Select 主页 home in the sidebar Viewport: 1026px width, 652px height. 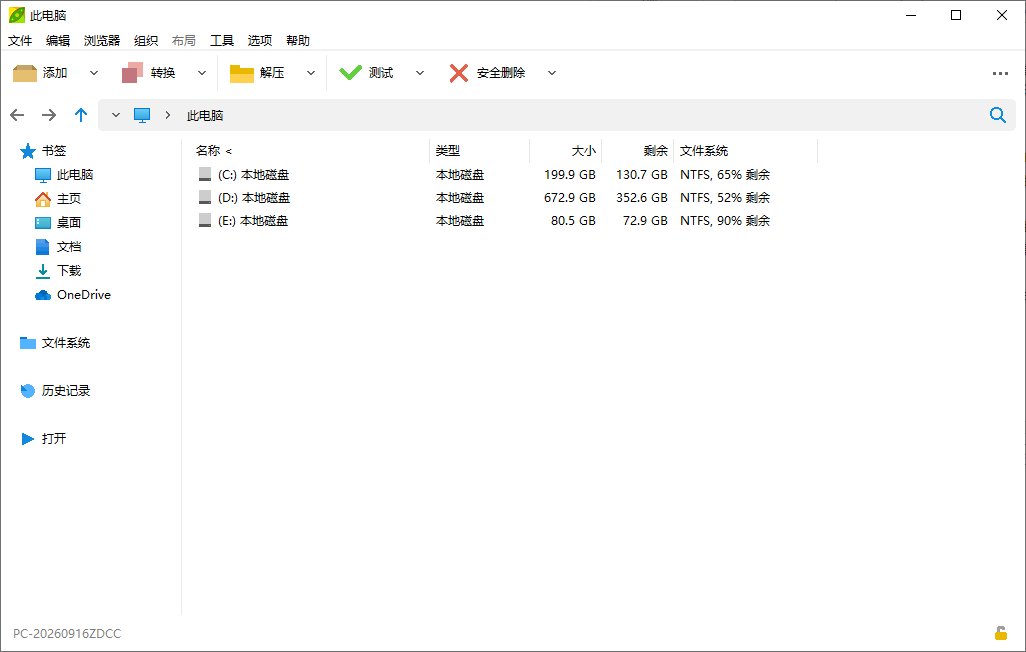click(58, 199)
